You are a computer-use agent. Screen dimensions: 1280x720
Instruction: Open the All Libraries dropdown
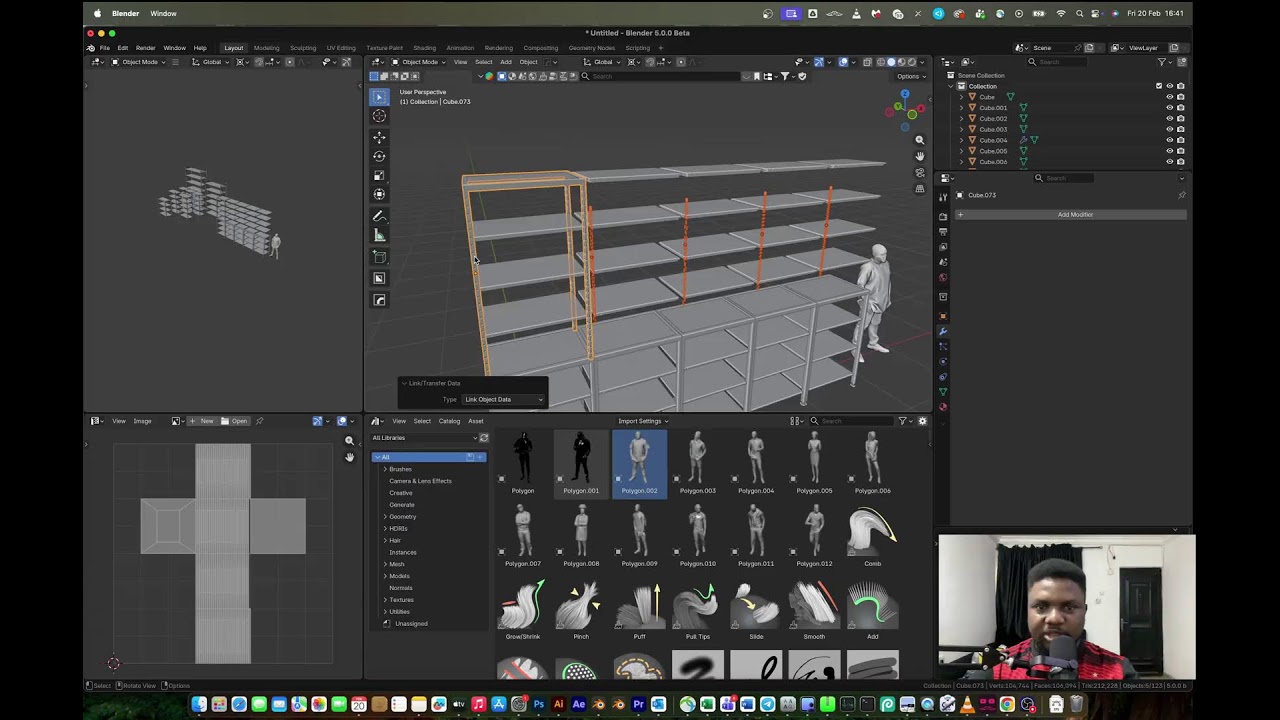coord(424,438)
